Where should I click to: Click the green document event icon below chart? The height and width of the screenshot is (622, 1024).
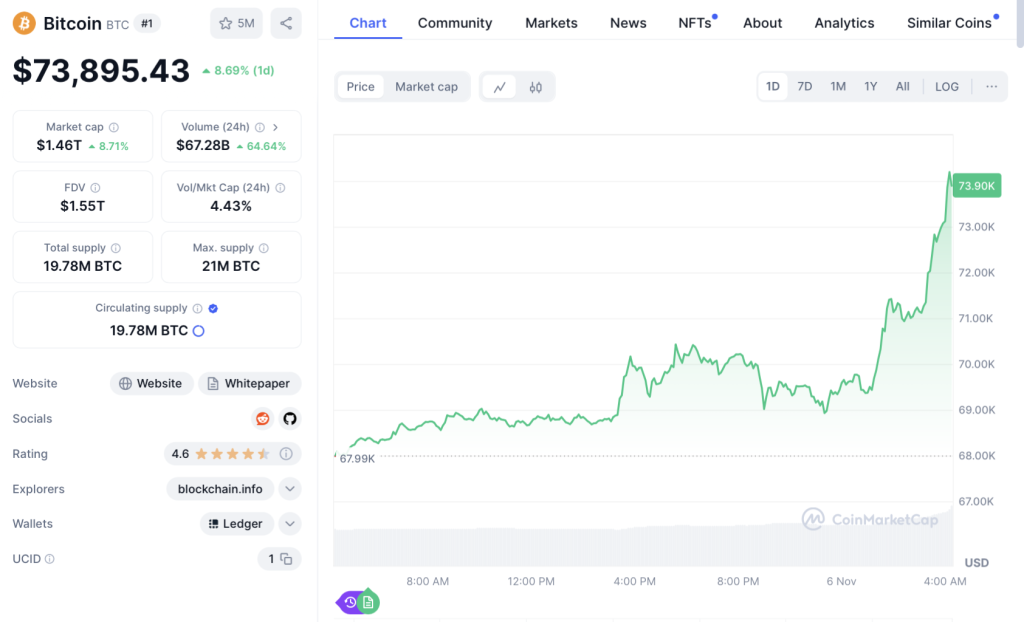coord(368,602)
